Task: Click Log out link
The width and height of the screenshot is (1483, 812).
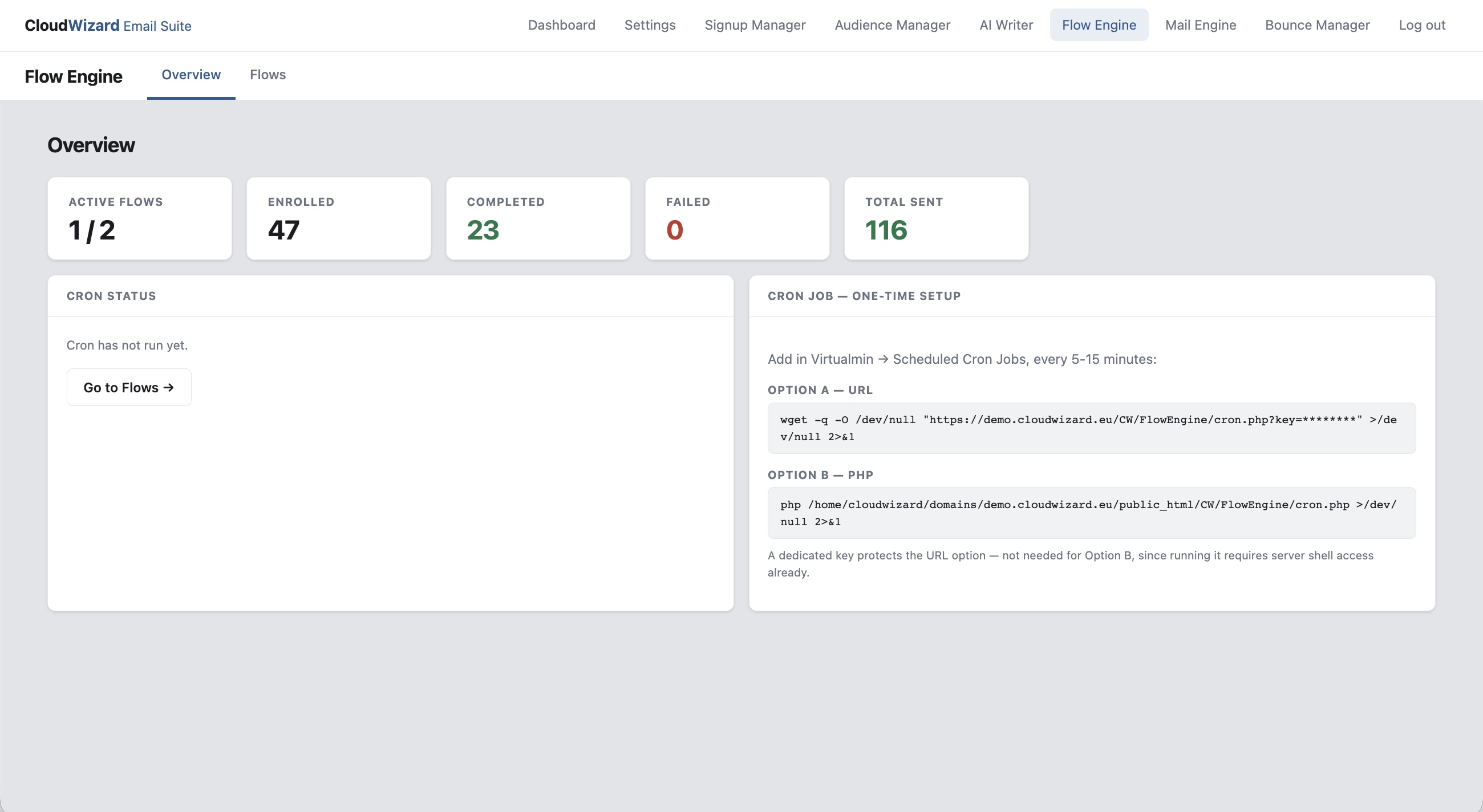Action: click(x=1422, y=25)
